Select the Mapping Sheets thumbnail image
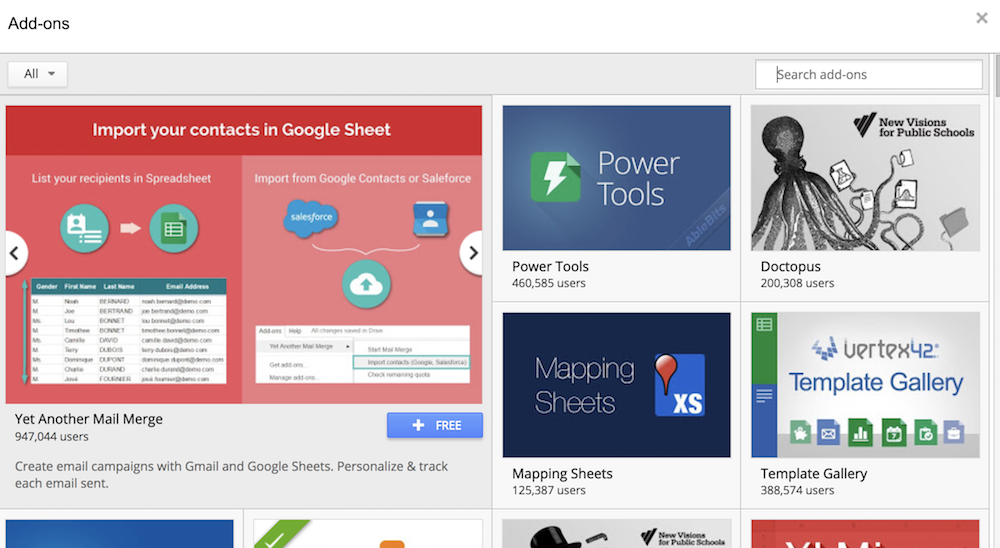The image size is (1000, 548). [x=616, y=385]
